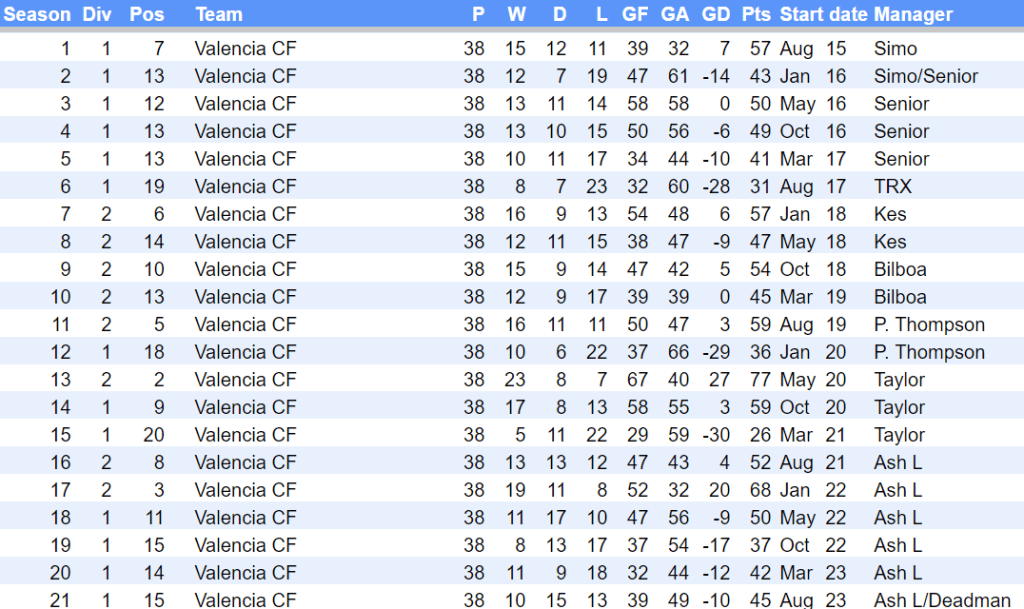Viewport: 1024px width, 609px height.
Task: Select the 77 points cell
Action: (x=758, y=379)
